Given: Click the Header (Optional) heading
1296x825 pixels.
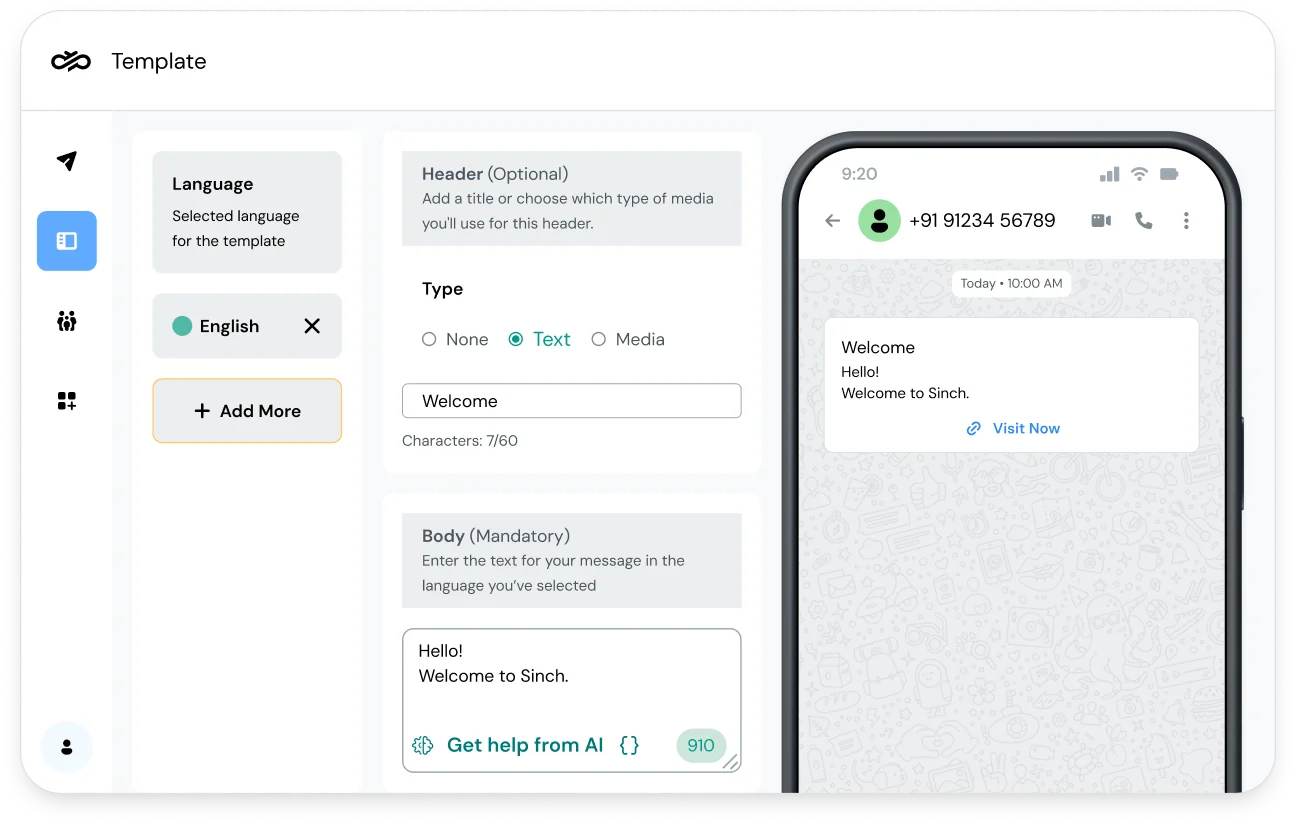Looking at the screenshot, I should (x=495, y=174).
